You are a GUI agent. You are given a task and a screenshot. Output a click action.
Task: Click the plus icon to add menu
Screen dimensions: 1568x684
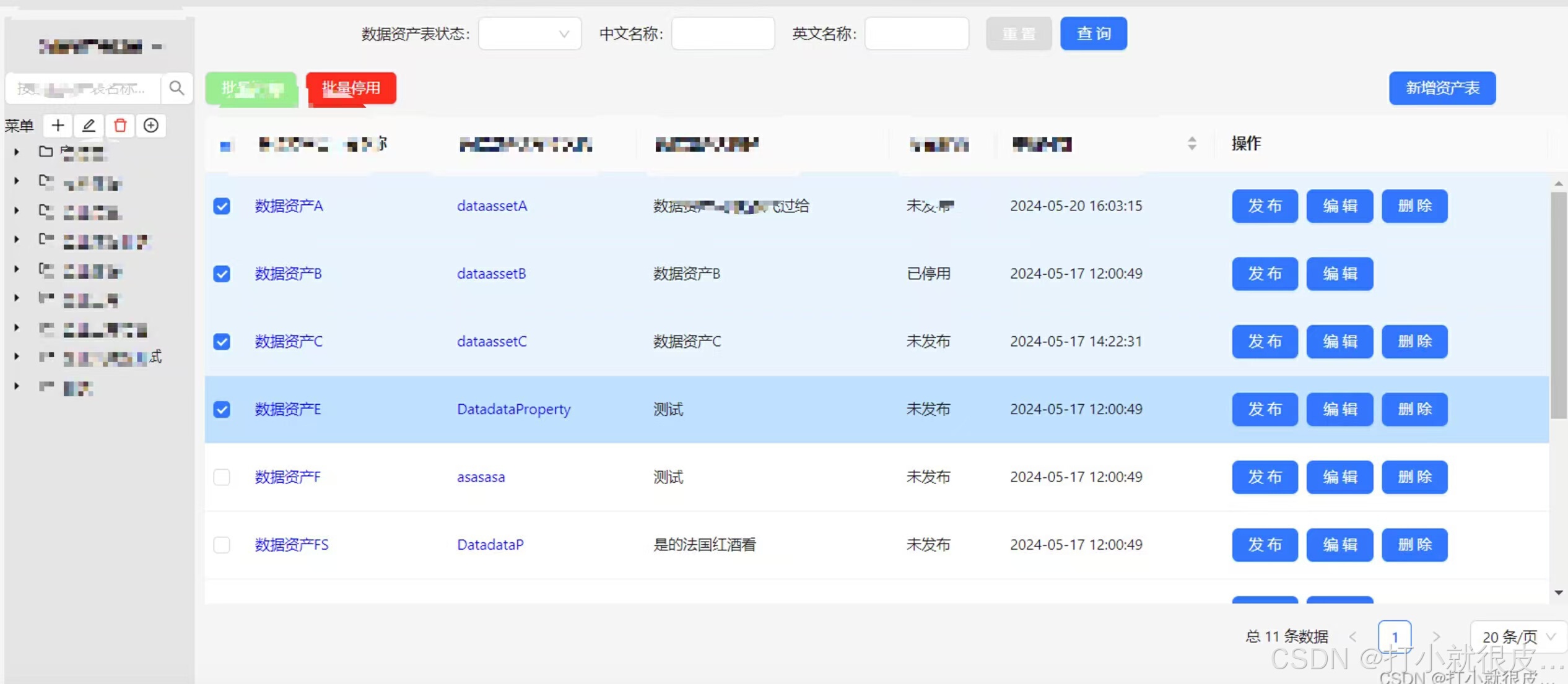coord(58,126)
